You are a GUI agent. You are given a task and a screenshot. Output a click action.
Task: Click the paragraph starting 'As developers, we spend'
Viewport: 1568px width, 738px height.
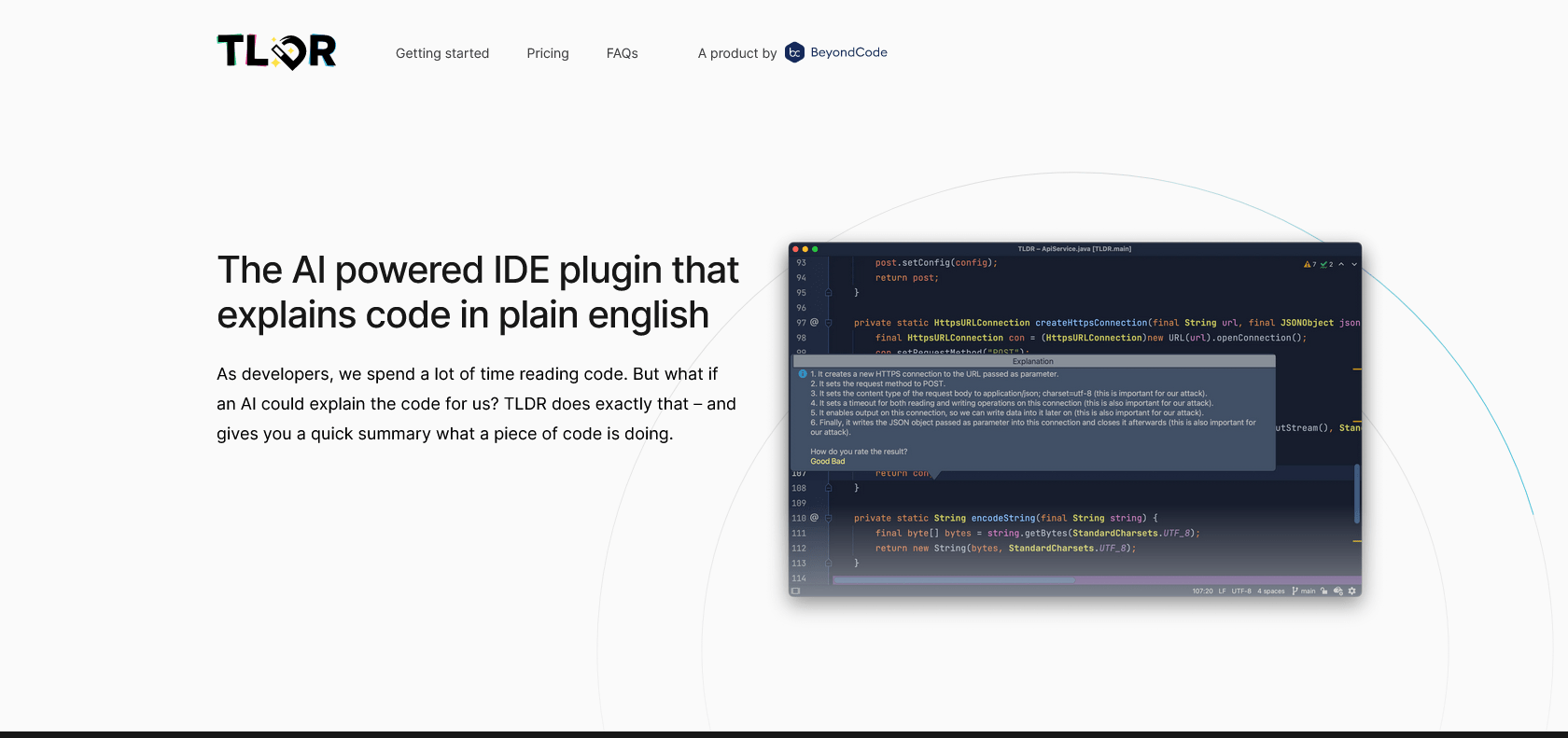(477, 404)
